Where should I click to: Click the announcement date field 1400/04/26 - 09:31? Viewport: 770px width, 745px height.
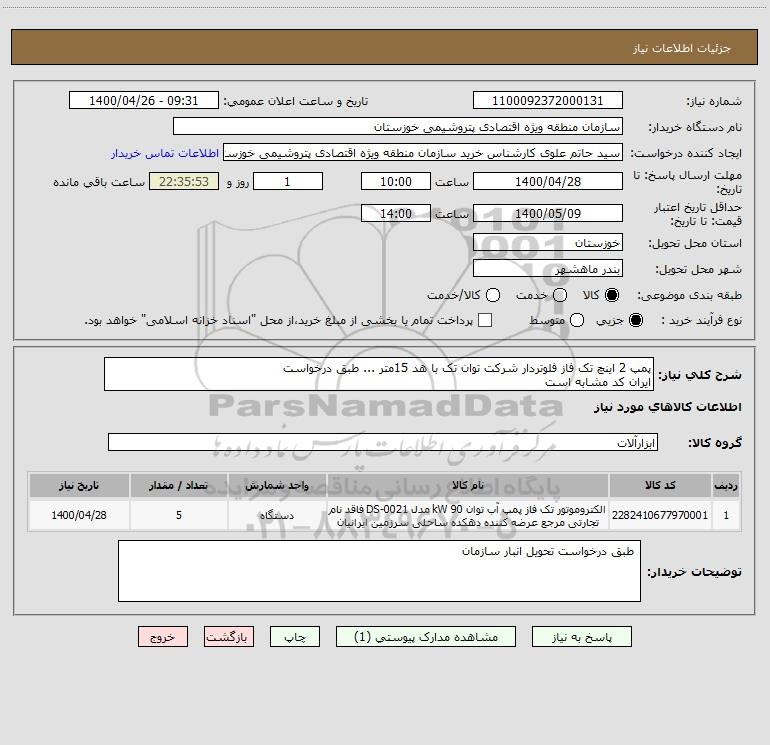143,100
